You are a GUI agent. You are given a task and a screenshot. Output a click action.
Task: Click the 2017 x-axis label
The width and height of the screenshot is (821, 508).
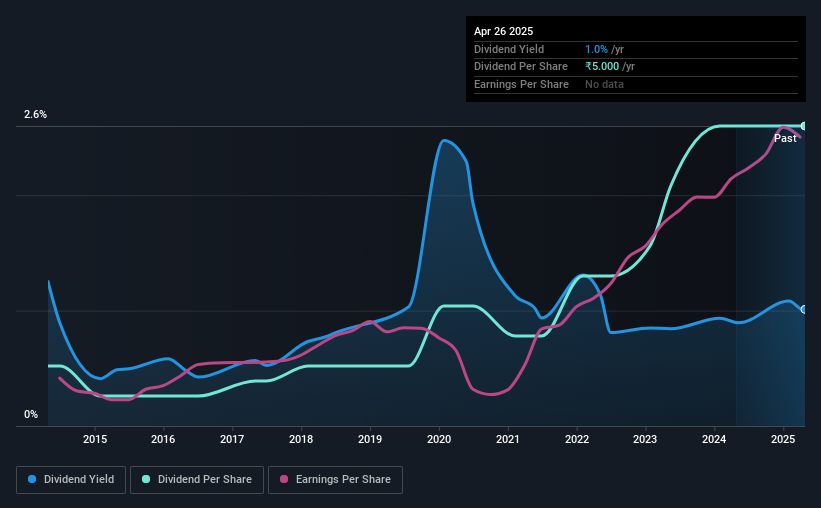pyautogui.click(x=232, y=439)
